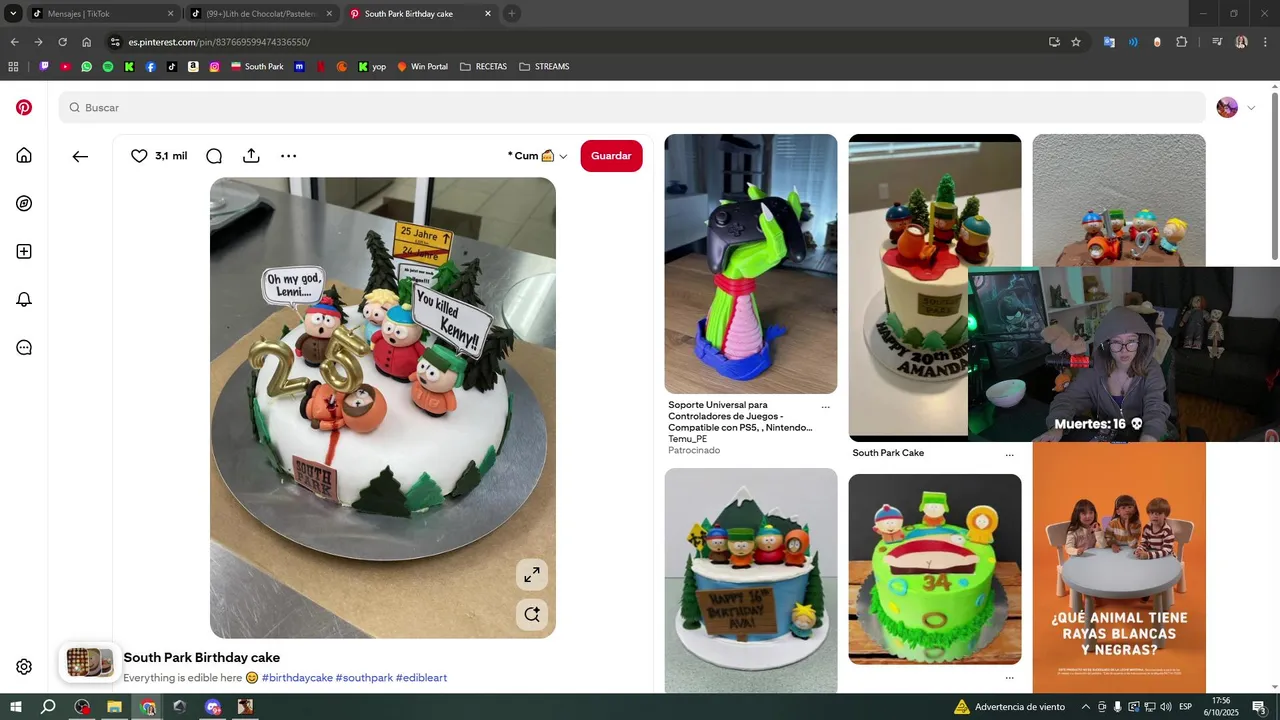Open options dots on the Temu sponsored pin
The width and height of the screenshot is (1280, 720).
pos(825,407)
